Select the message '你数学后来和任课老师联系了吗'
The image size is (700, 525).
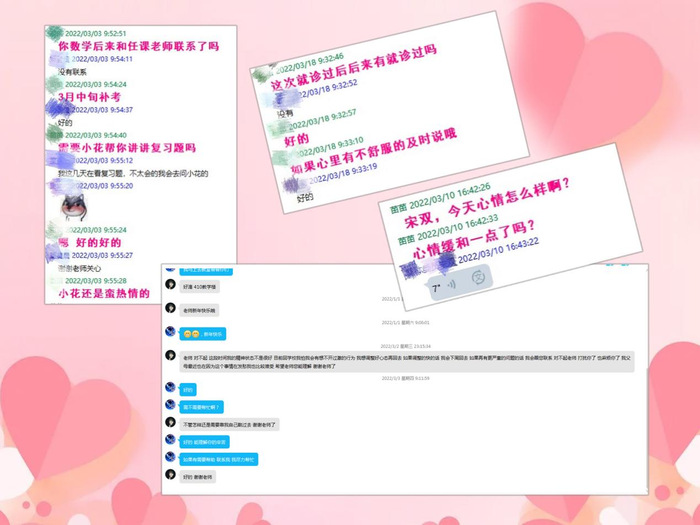coord(138,46)
